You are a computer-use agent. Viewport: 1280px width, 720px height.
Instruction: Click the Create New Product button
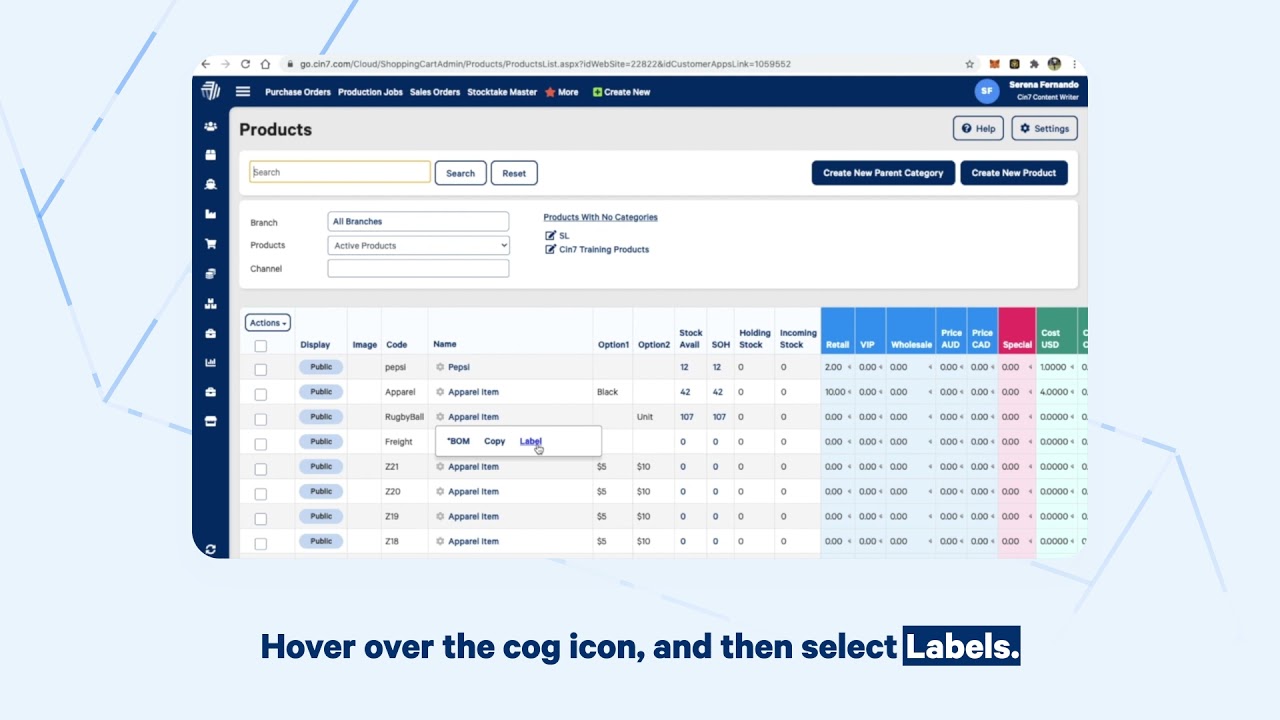(x=1014, y=173)
